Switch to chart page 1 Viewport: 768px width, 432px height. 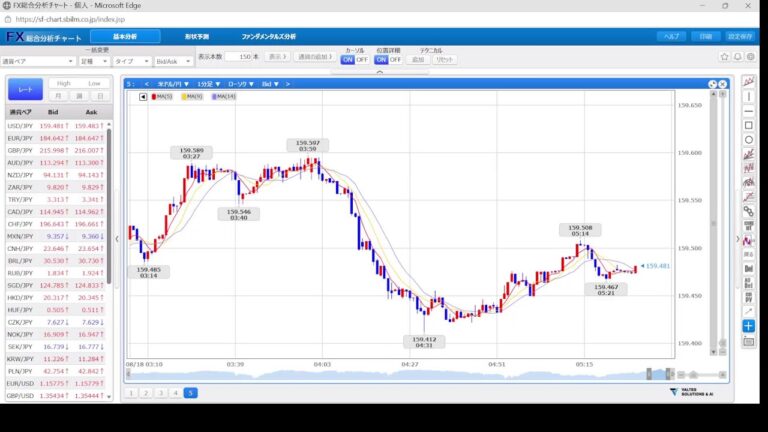[131, 393]
